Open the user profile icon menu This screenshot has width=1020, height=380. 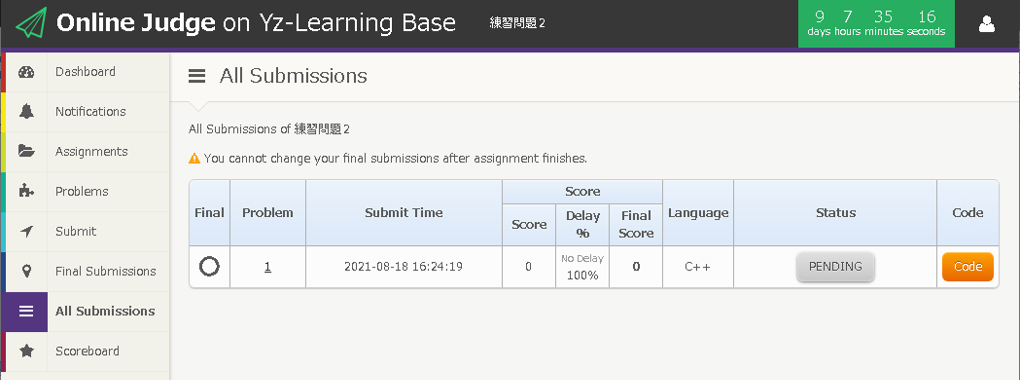coord(987,24)
